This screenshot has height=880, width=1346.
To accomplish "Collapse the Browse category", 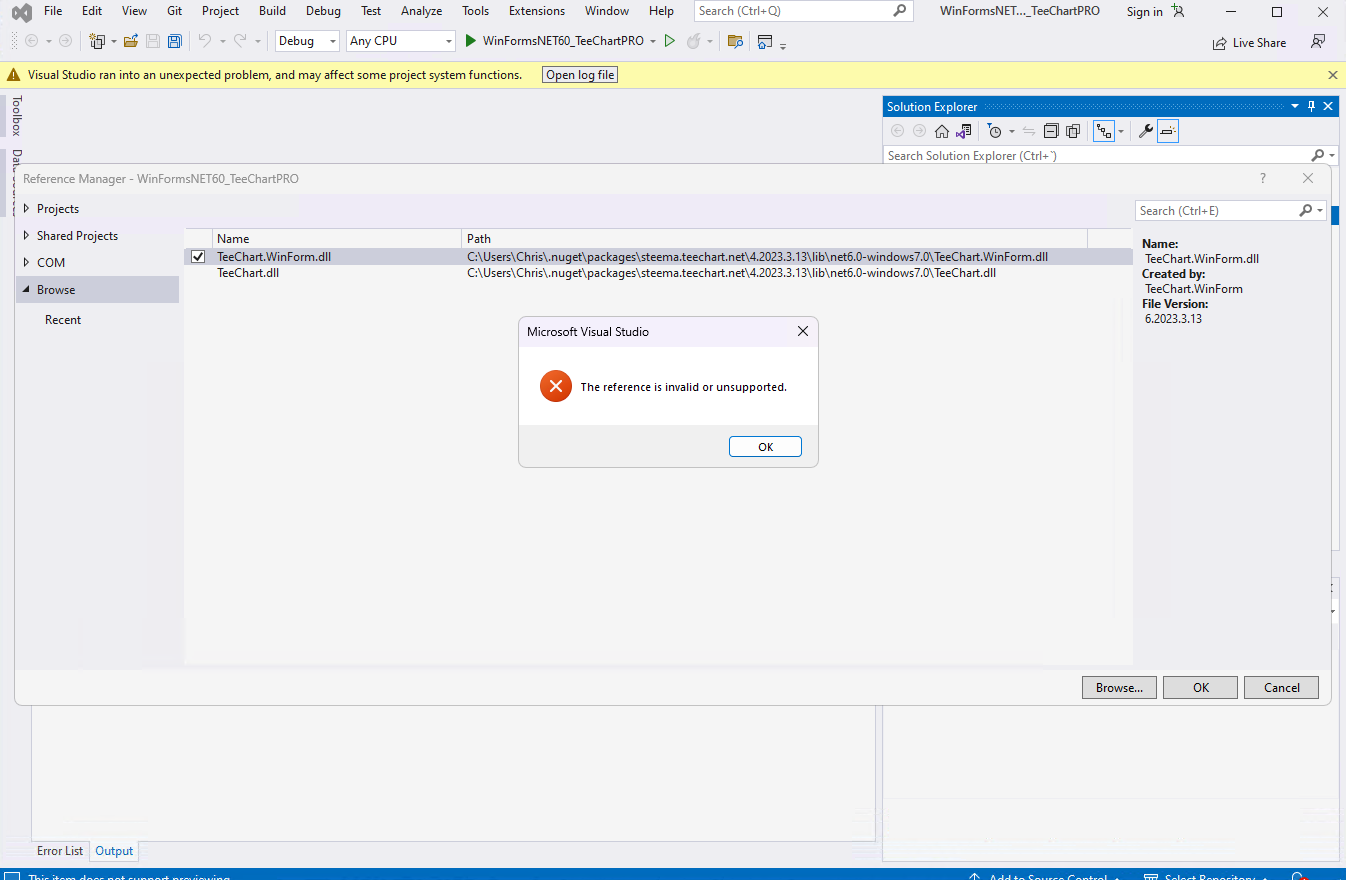I will (26, 289).
